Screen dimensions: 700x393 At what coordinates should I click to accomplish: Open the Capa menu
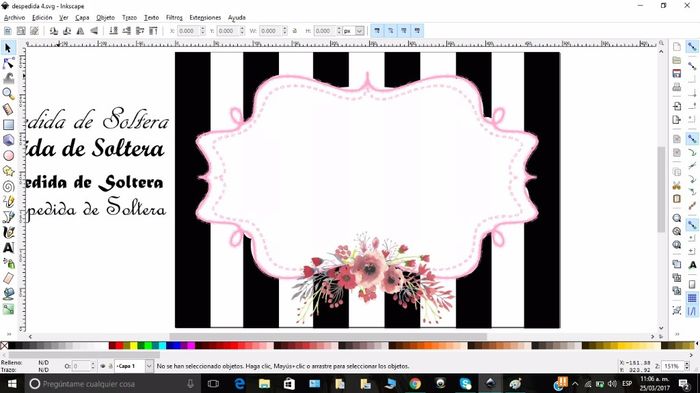(x=82, y=17)
